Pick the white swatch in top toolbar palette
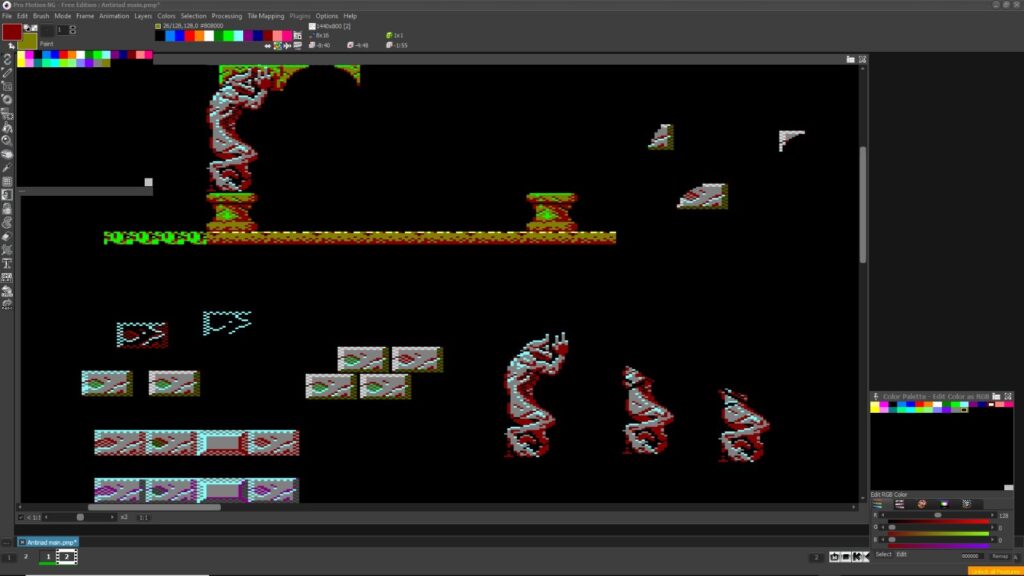The width and height of the screenshot is (1024, 576). point(209,36)
